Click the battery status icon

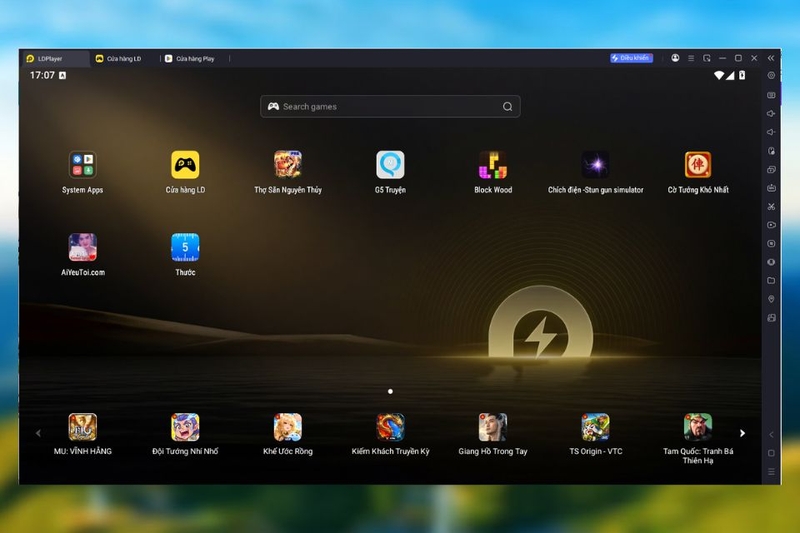pos(742,75)
